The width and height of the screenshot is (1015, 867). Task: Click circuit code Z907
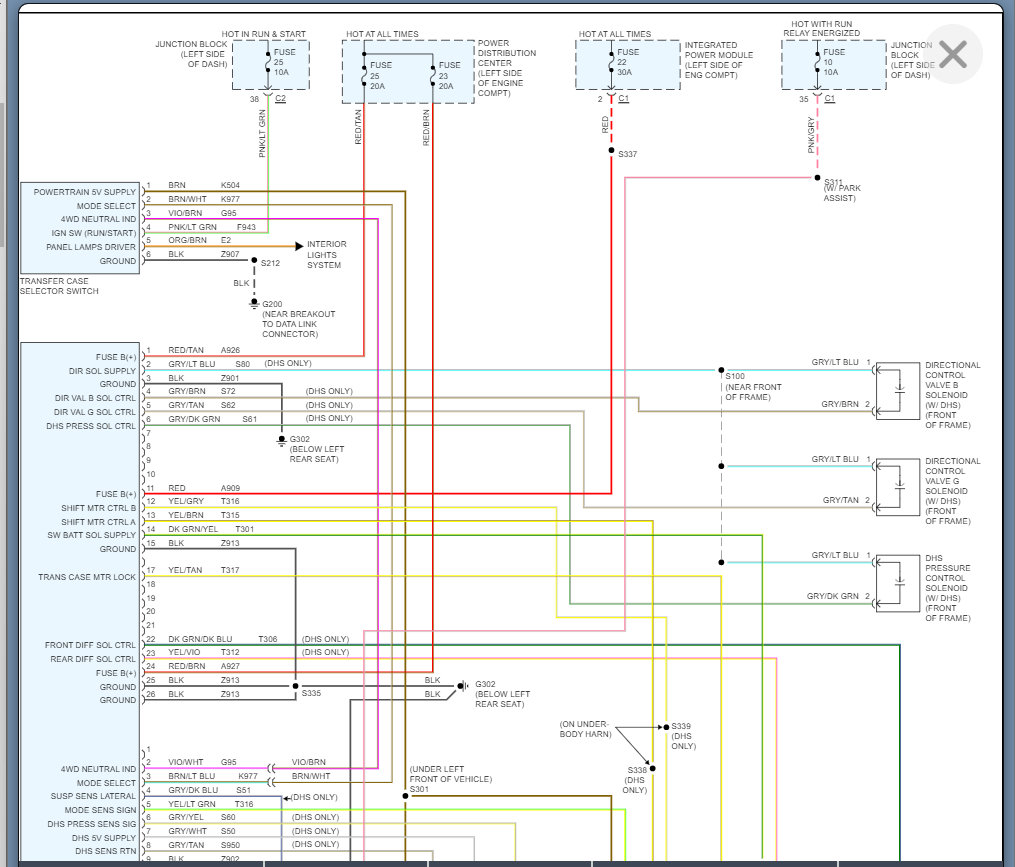coord(230,254)
